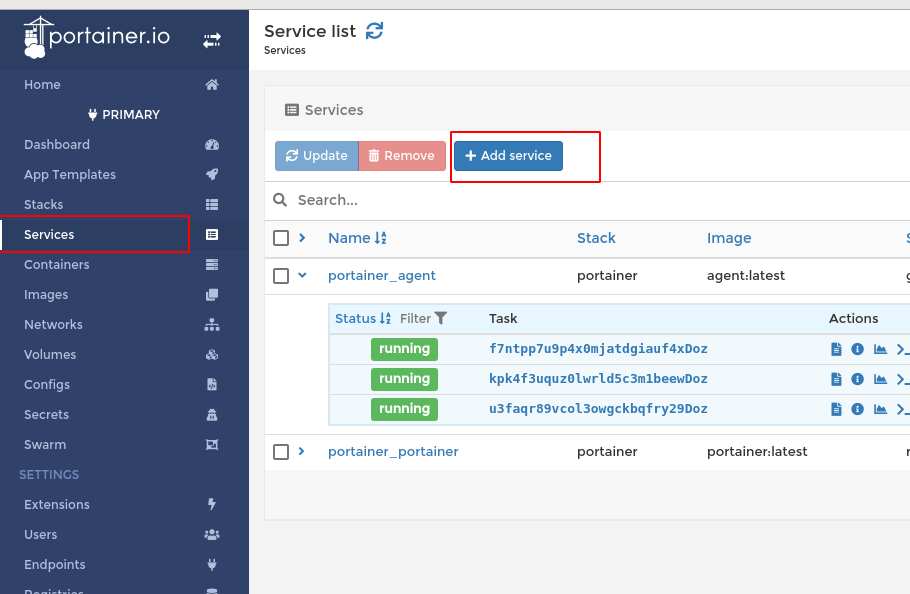910x594 pixels.
Task: Open console icon for task f7ntpp7u9p4x0mjatdgiauf4xDoz
Action: pyautogui.click(x=902, y=349)
